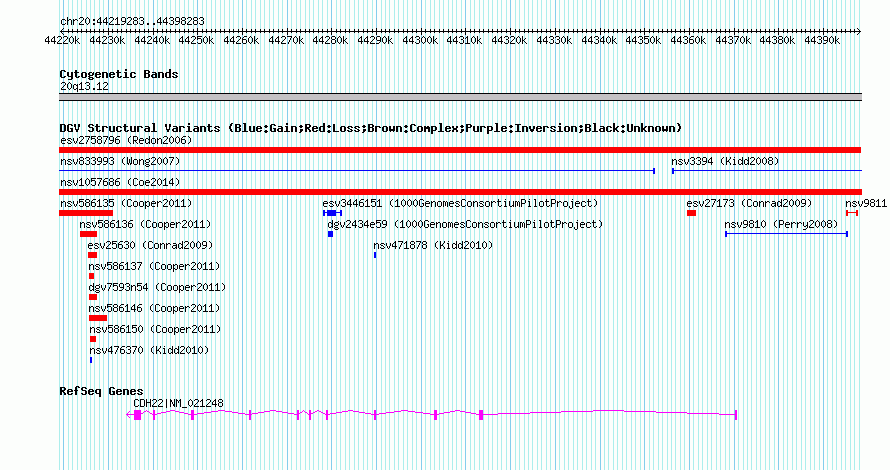Select the nsv476370 (Kidd2010) label
Image resolution: width=890 pixels, height=470 pixels.
pos(149,350)
